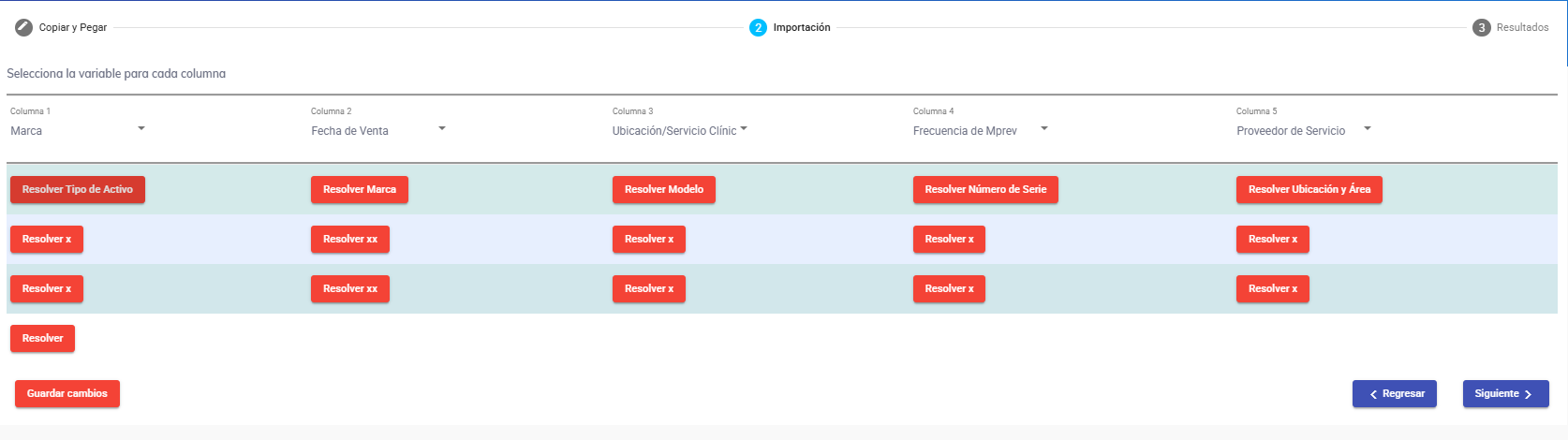Expand the Frecuencia de Mprev dropdown
Viewport: 1568px width, 440px height.
[x=1044, y=128]
